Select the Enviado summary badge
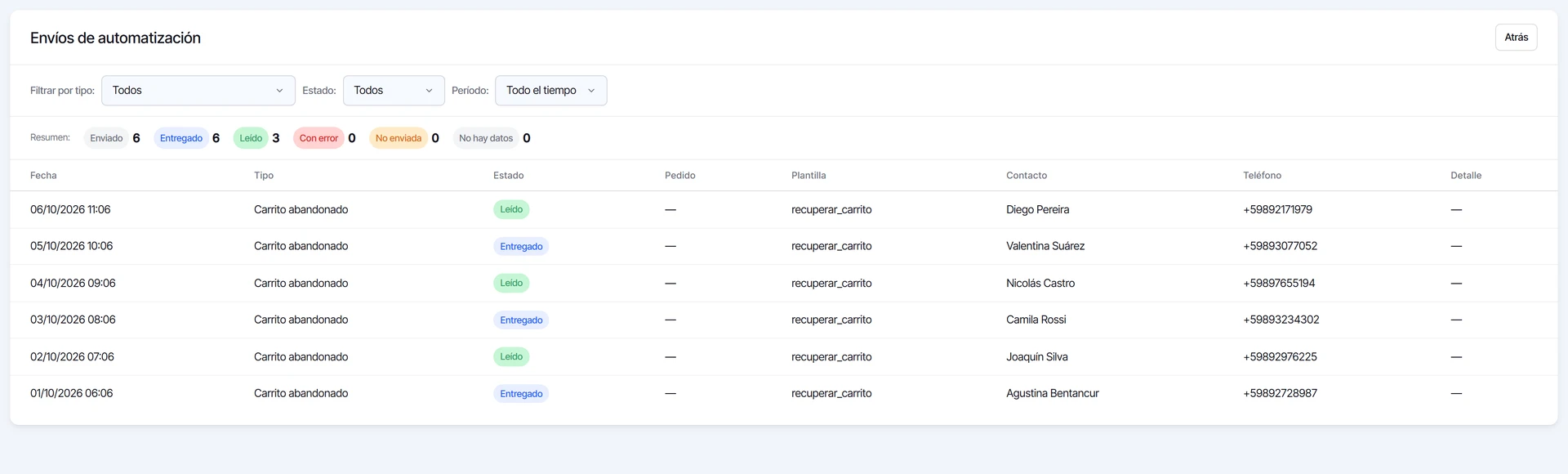 click(106, 138)
